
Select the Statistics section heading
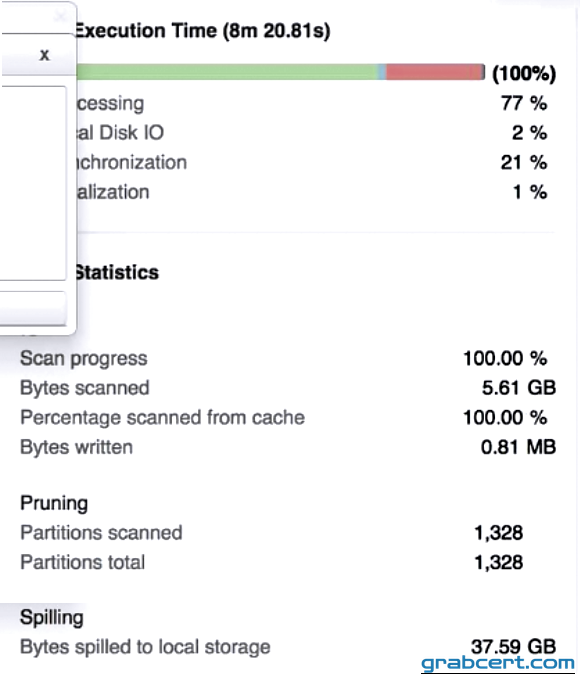(117, 273)
